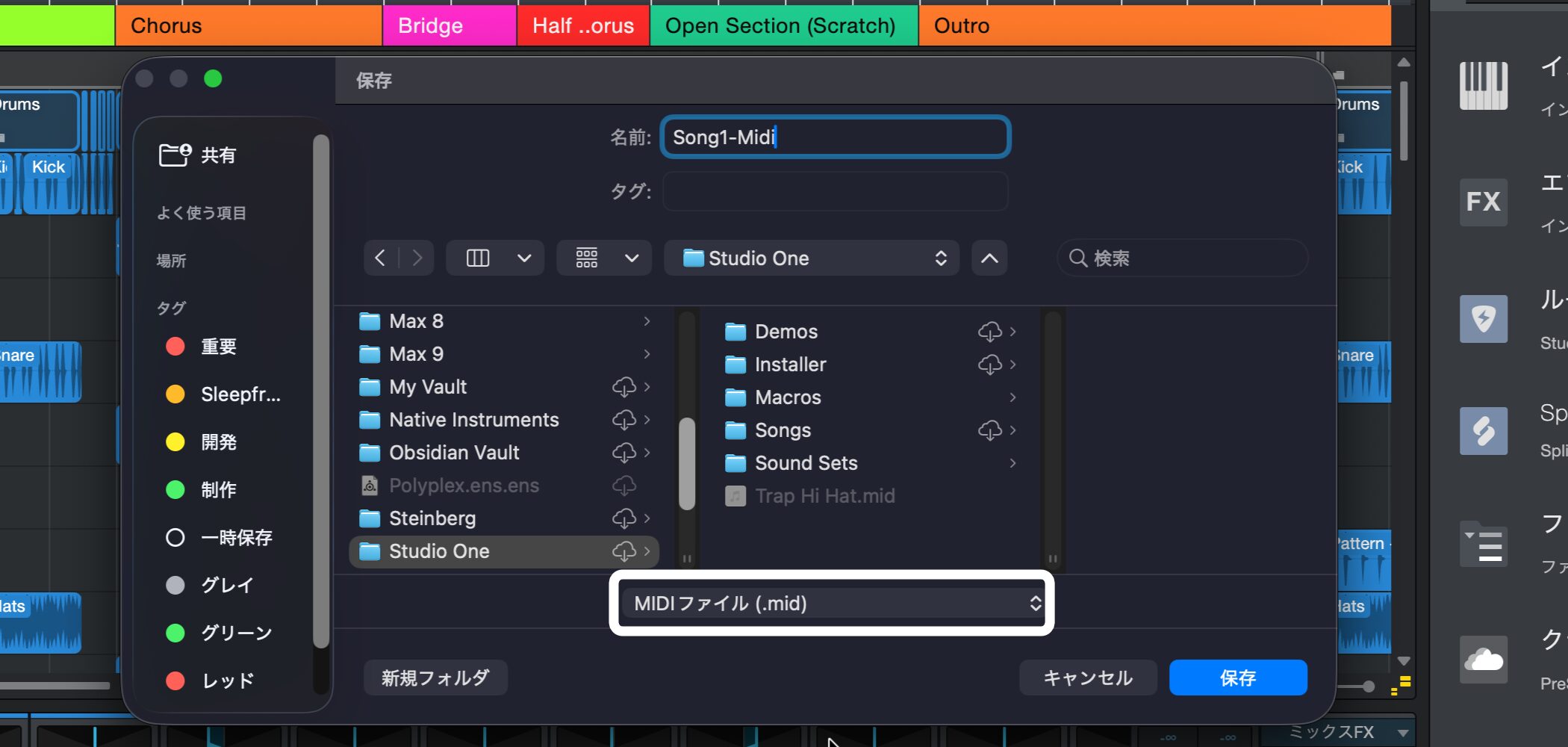
Task: Open the Instruments piano keyboard icon
Action: point(1483,86)
